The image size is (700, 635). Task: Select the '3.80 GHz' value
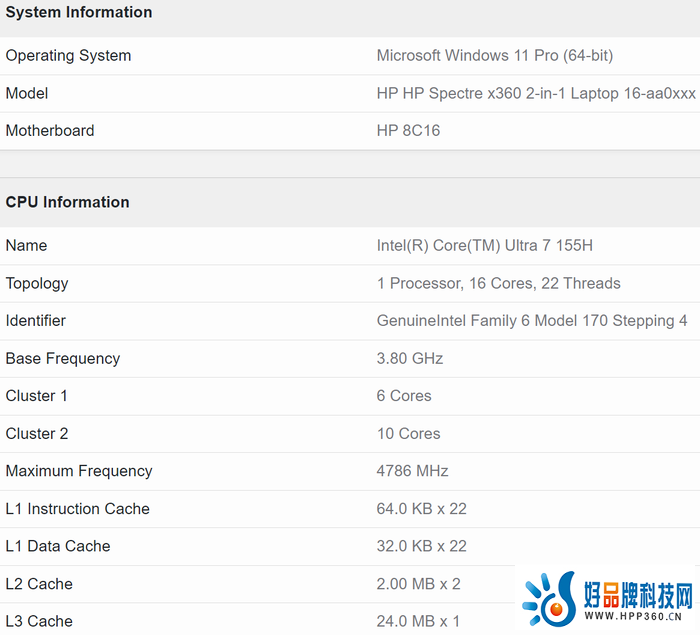[x=410, y=359]
